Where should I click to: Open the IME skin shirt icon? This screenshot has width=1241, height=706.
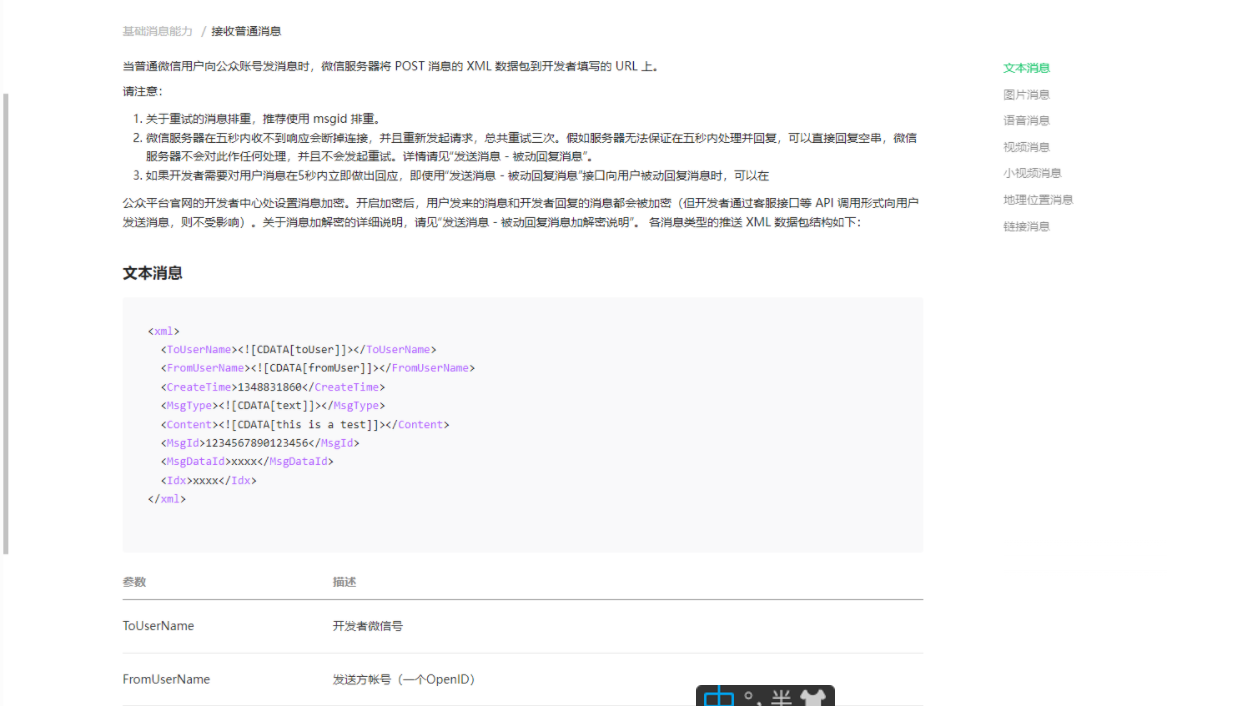pos(811,698)
